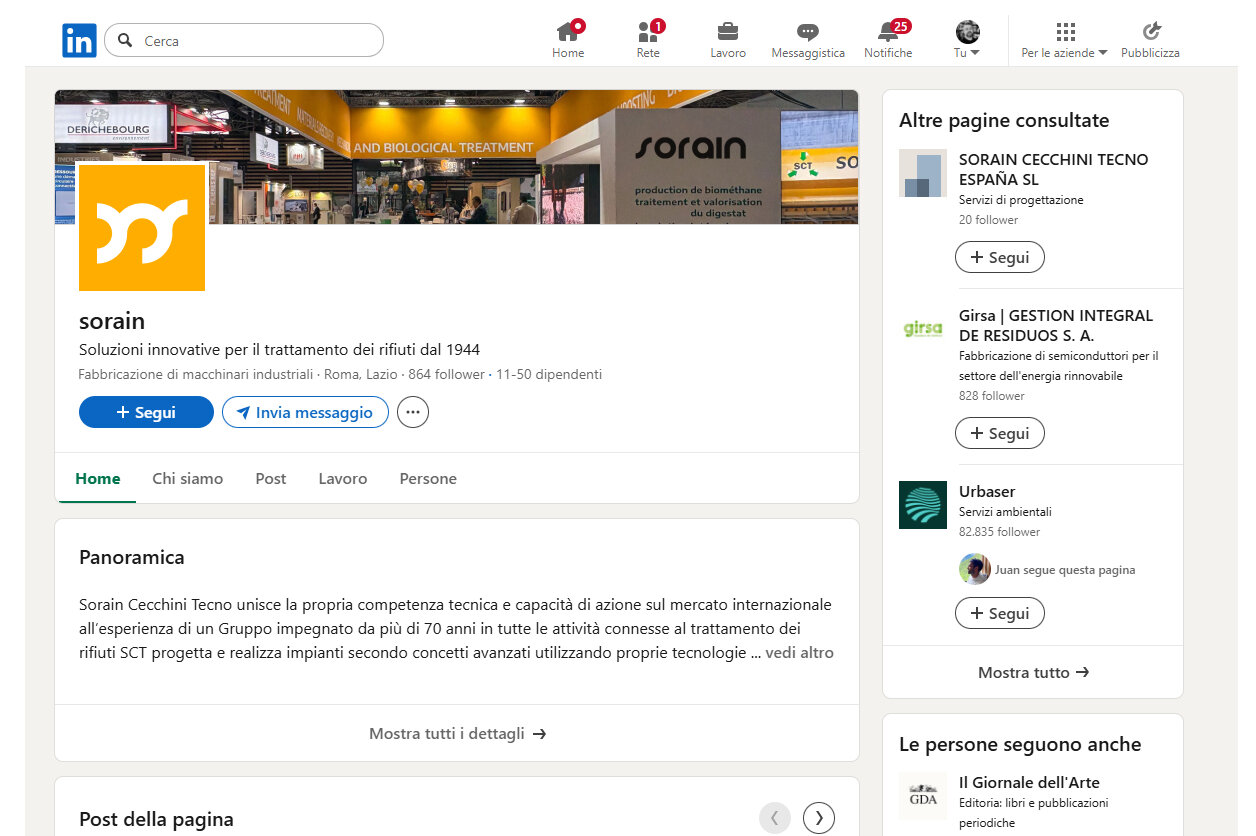This screenshot has height=836, width=1256.
Task: Click the profile avatar labeled Tu
Action: (x=967, y=32)
